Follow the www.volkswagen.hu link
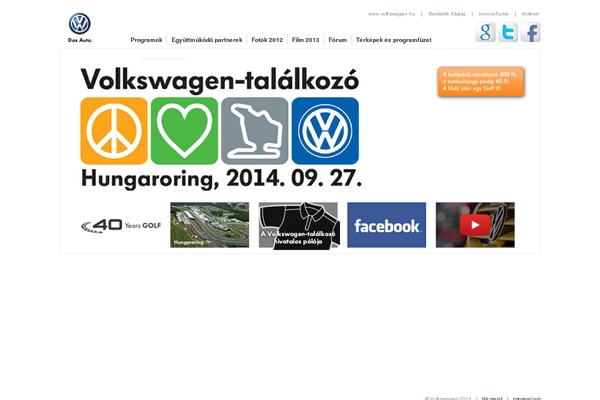This screenshot has width=600, height=400. (x=391, y=14)
